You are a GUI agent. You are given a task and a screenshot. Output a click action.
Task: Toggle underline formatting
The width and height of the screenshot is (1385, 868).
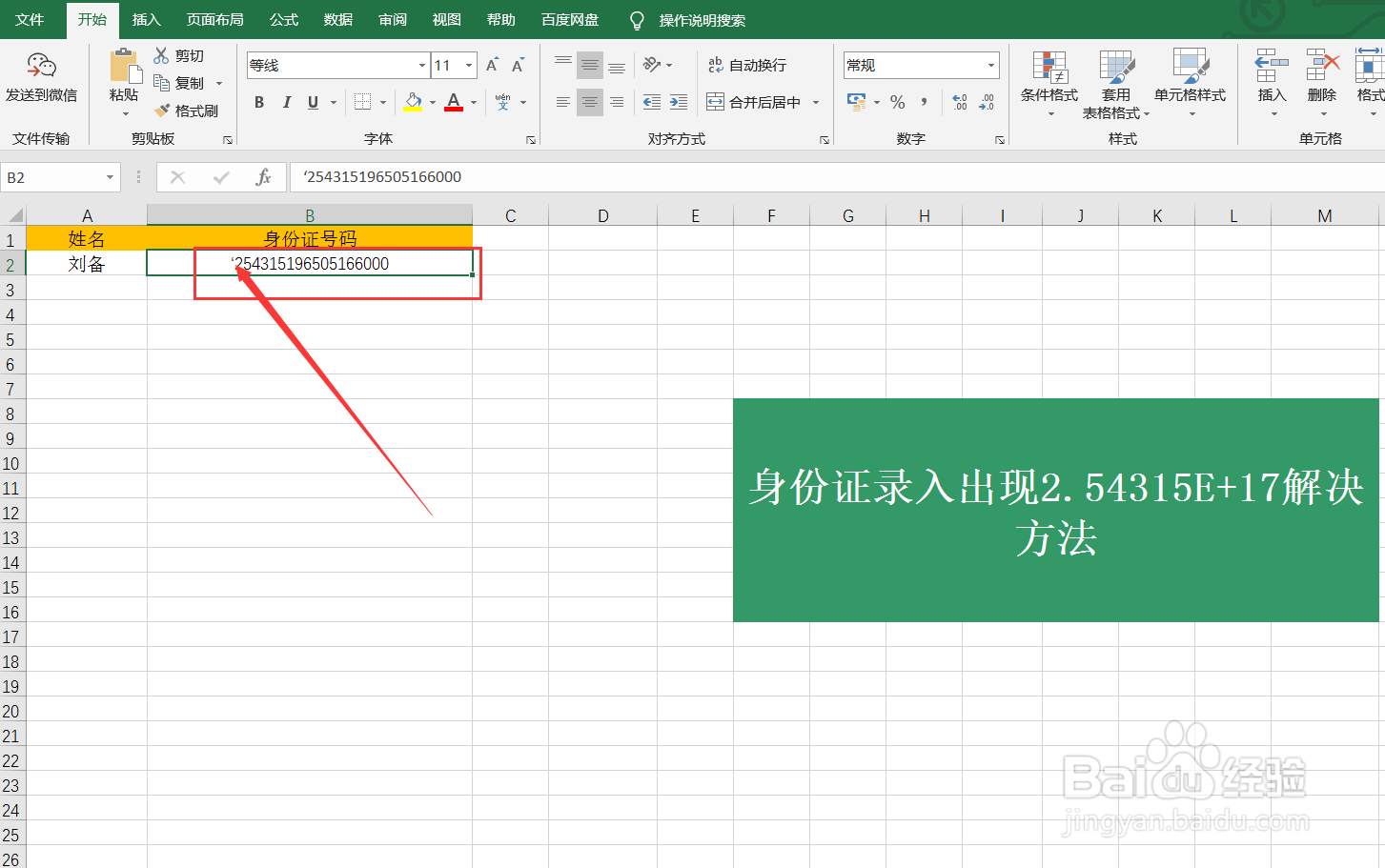(312, 102)
